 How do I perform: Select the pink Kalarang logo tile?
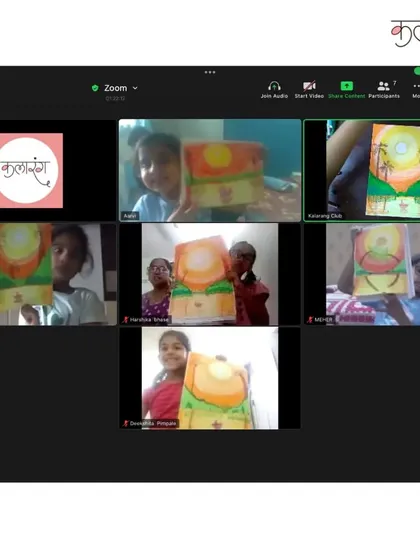(57, 170)
